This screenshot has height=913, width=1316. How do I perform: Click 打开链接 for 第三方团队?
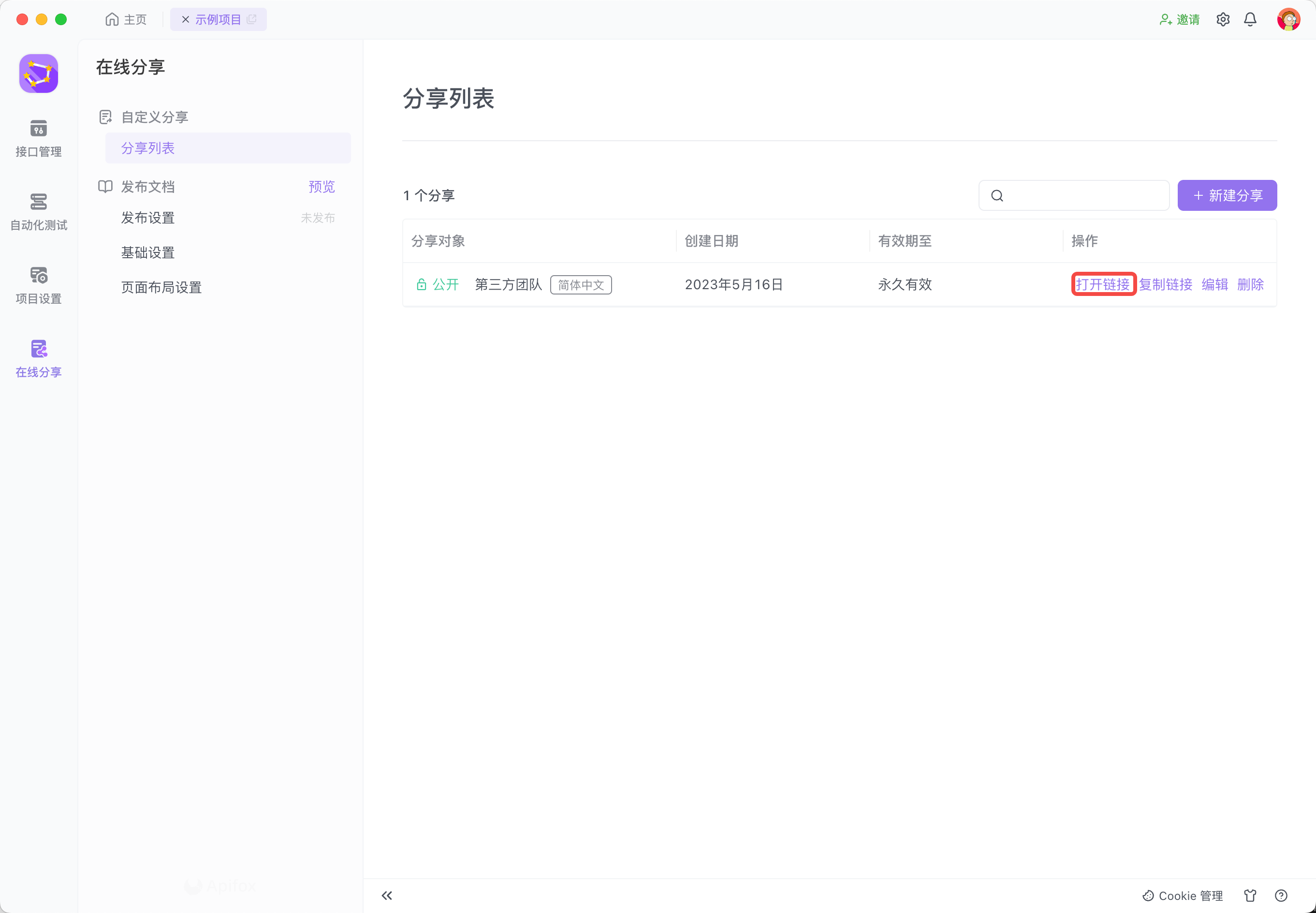pos(1103,284)
